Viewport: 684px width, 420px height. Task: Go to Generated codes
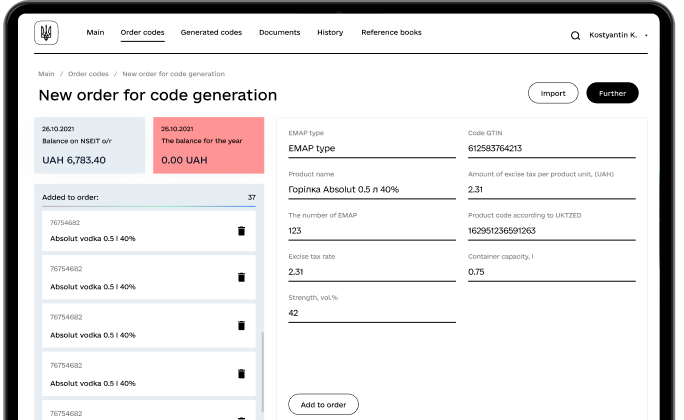(211, 32)
